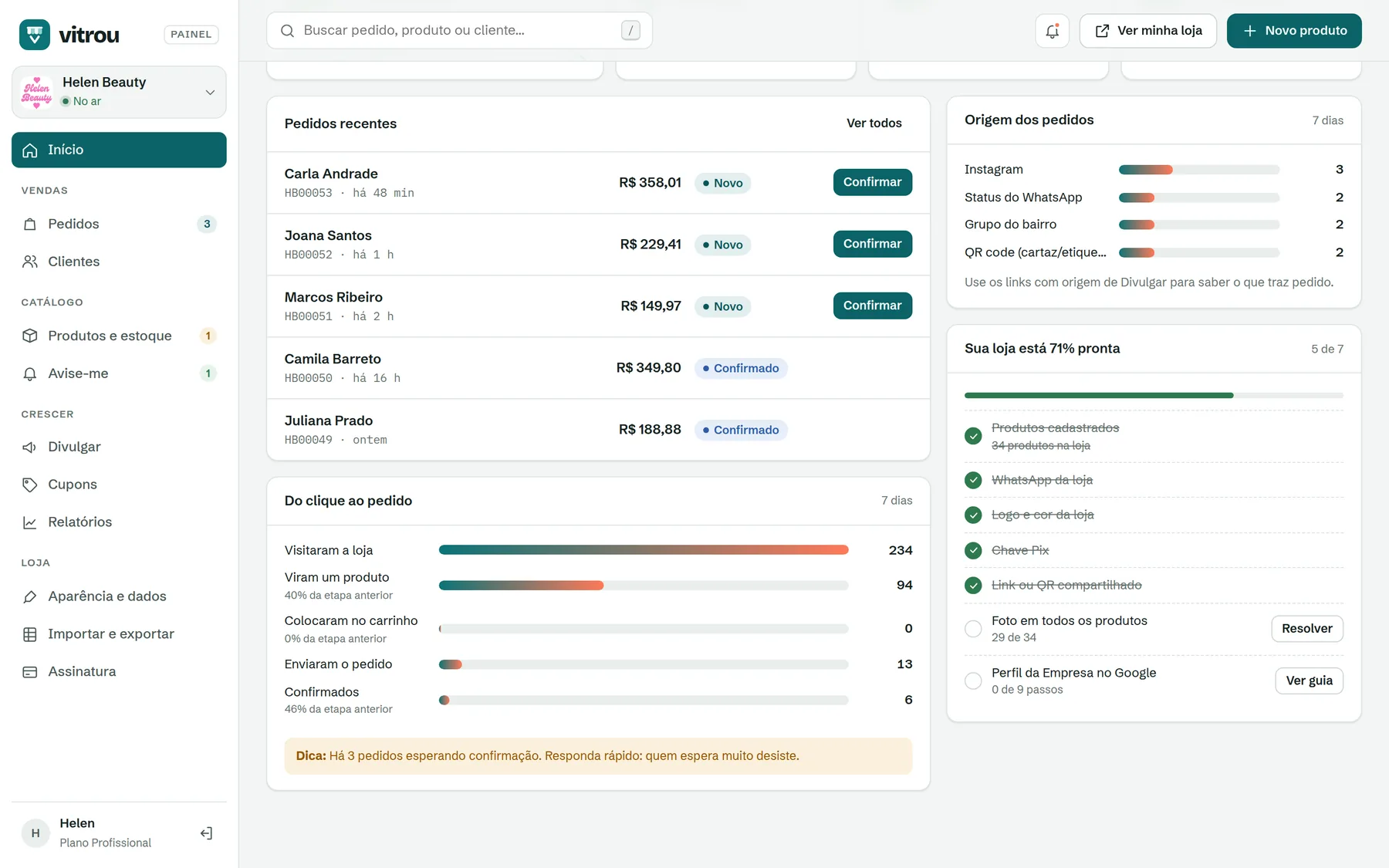Toggle the Logo e cor da loja checkmark
The width and height of the screenshot is (1389, 868).
tap(973, 515)
